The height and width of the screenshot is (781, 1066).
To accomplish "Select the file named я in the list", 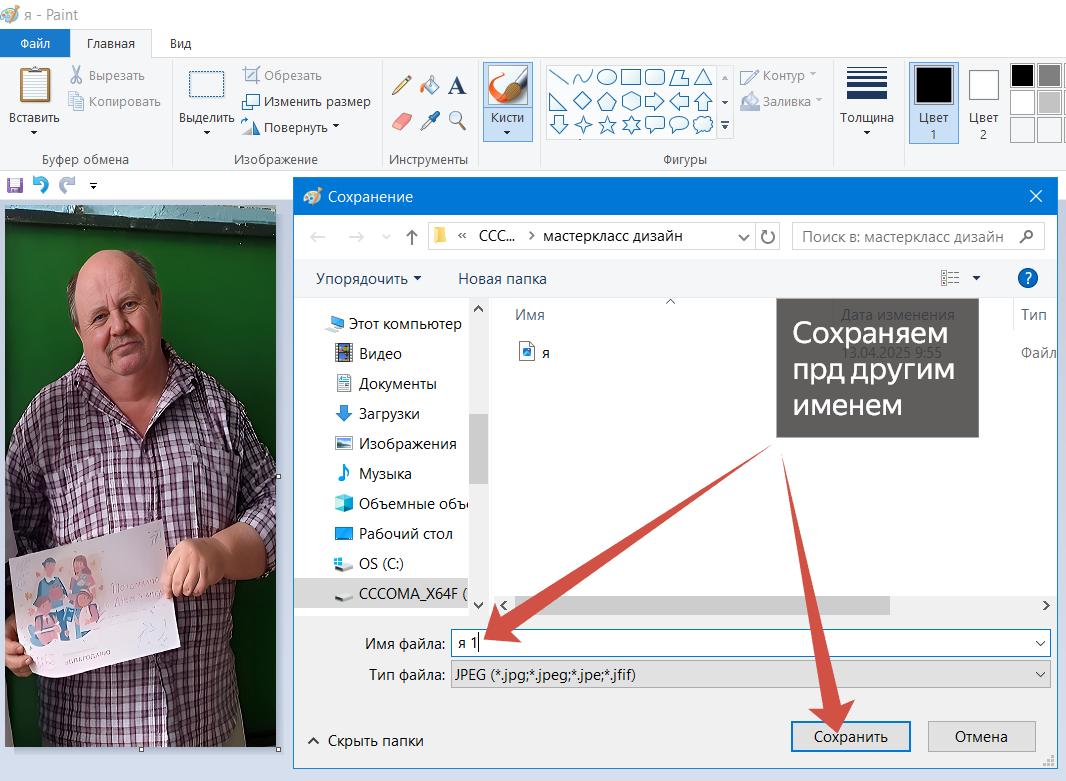I will click(534, 352).
